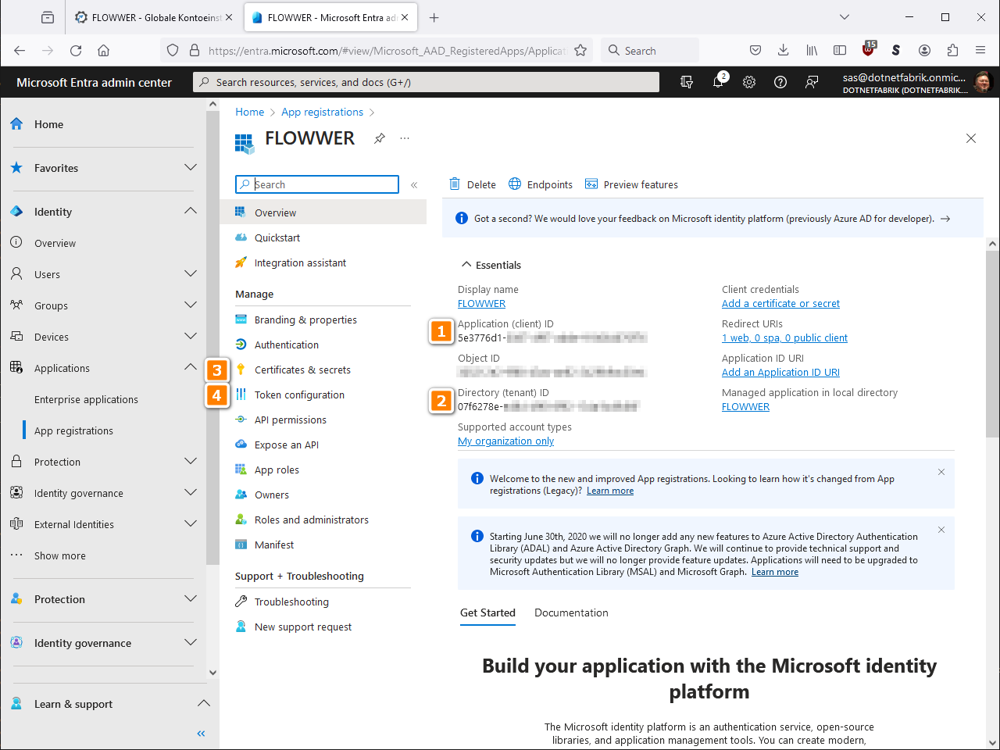Open the settings gear in the top bar
This screenshot has width=1000, height=750.
click(749, 82)
